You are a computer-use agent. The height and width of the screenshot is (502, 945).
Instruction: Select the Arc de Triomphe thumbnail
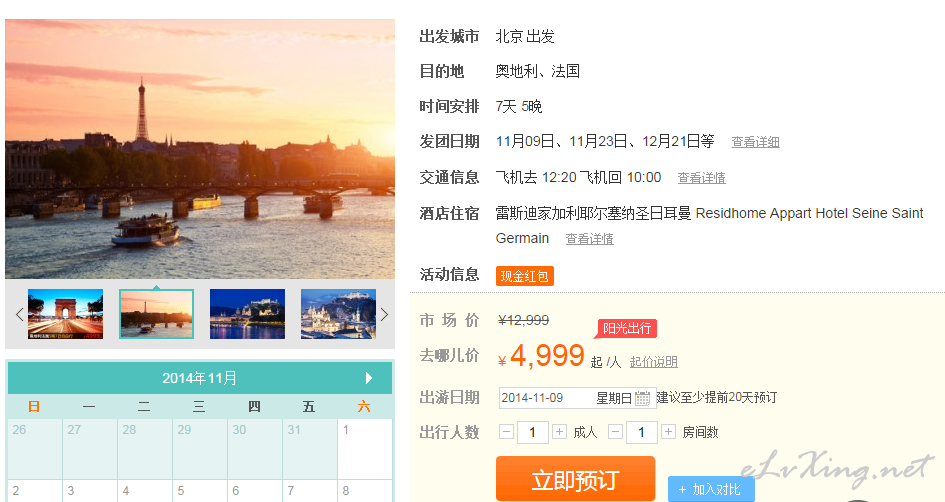[65, 314]
